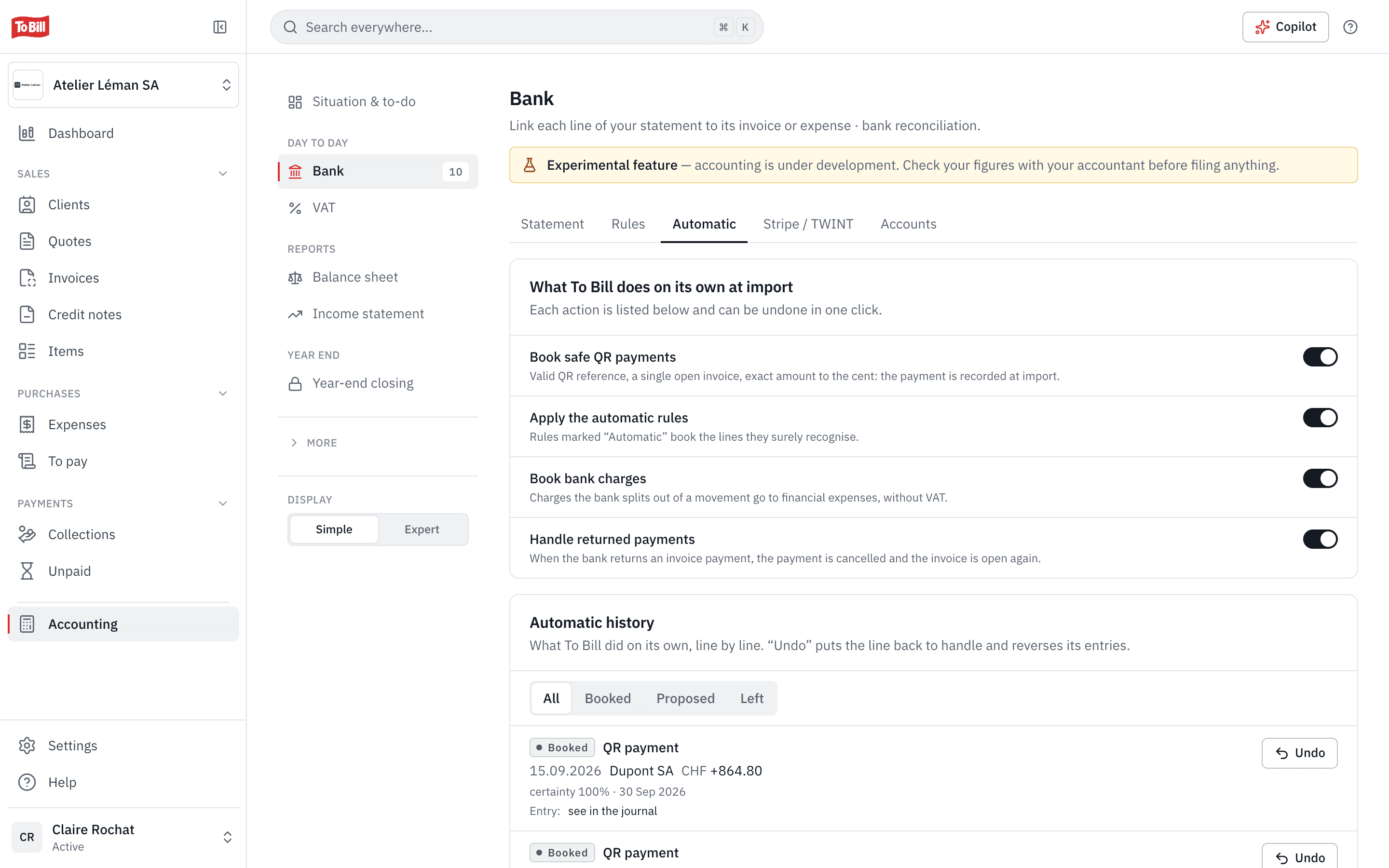The width and height of the screenshot is (1389, 868).
Task: Collapse the sidebar with the panel icon
Action: click(x=220, y=27)
